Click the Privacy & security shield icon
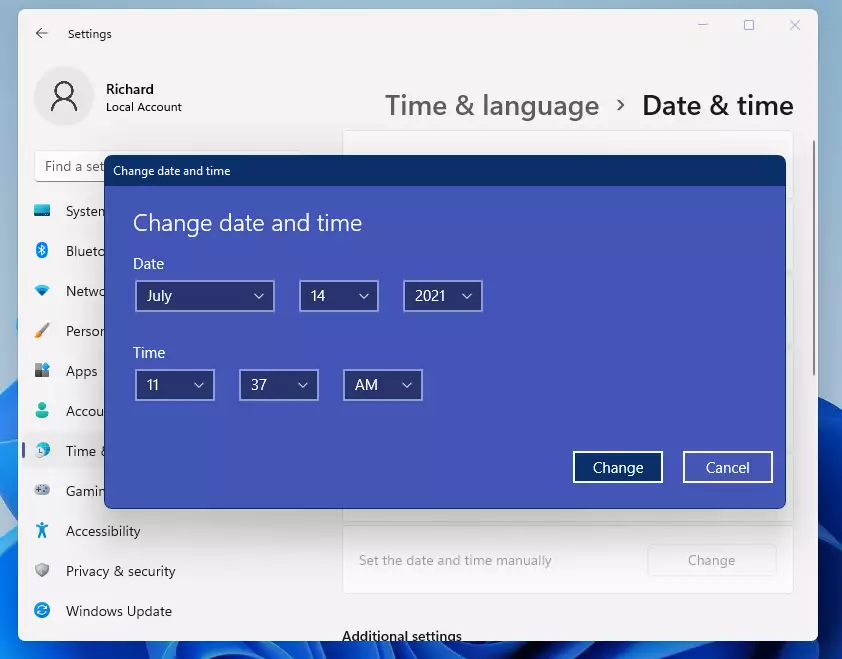 42,570
